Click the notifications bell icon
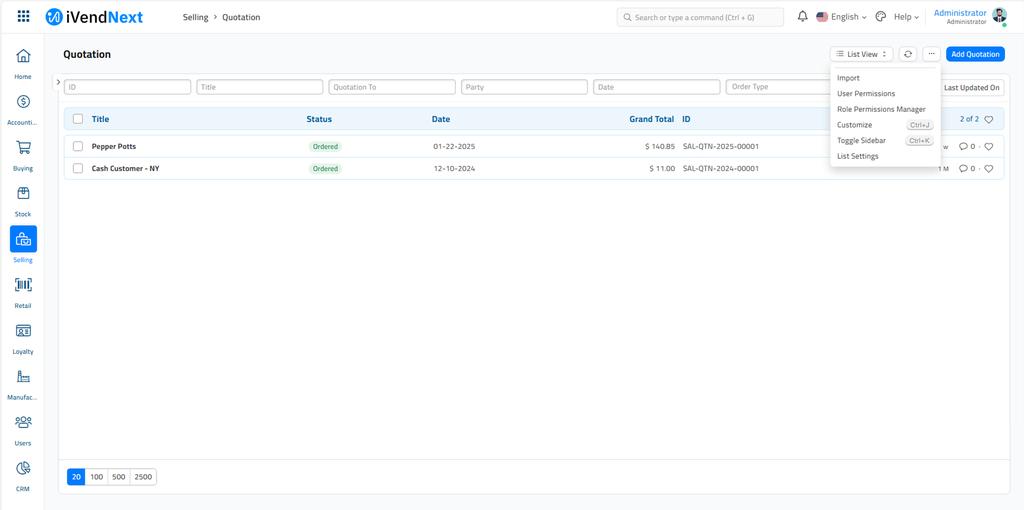The width and height of the screenshot is (1024, 510). point(802,17)
